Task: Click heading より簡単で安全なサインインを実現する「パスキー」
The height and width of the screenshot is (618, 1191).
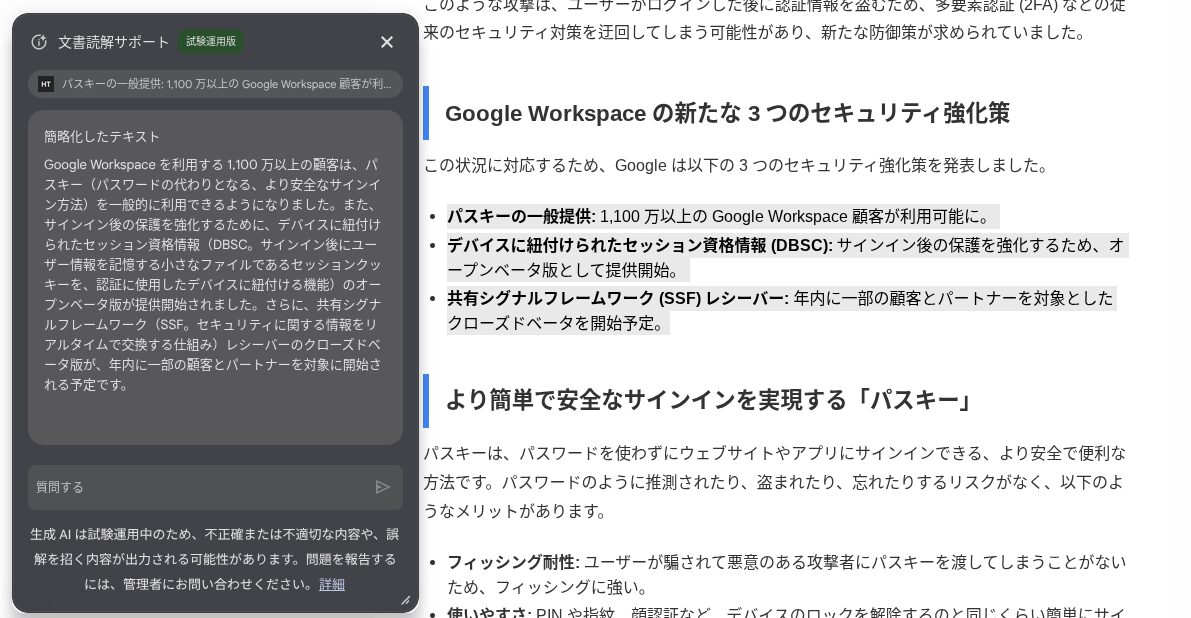Action: coord(710,400)
